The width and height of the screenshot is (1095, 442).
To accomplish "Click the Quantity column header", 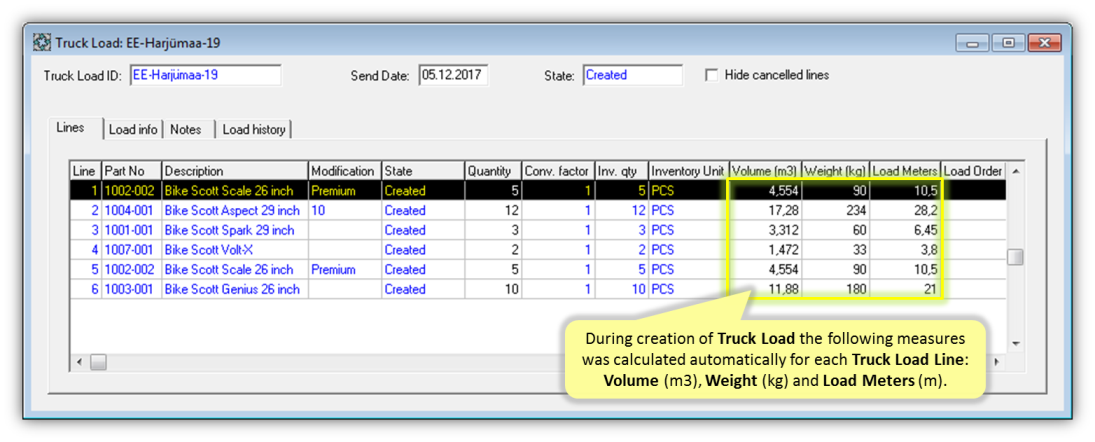I will [x=494, y=171].
